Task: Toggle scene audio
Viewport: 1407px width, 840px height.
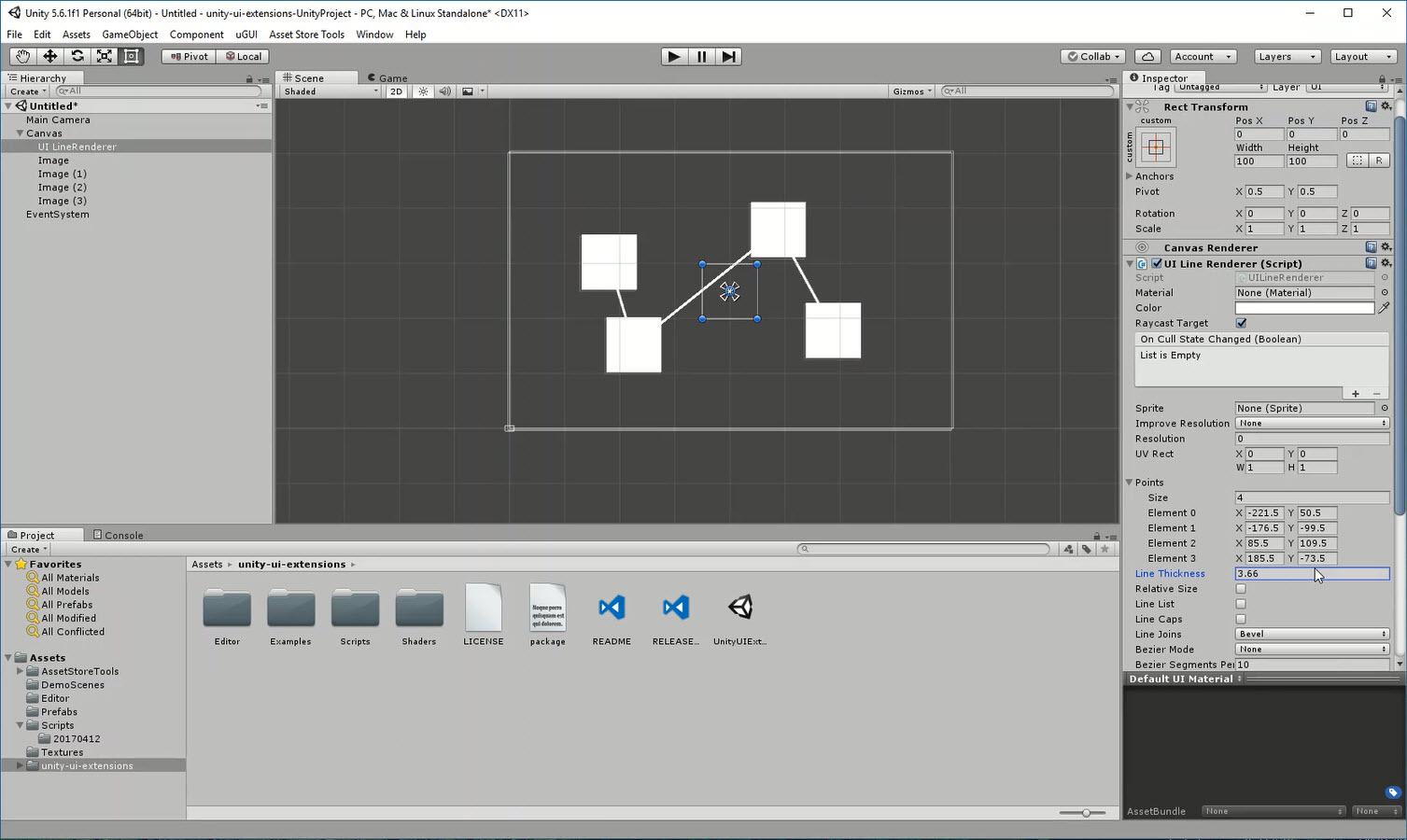Action: [x=444, y=91]
